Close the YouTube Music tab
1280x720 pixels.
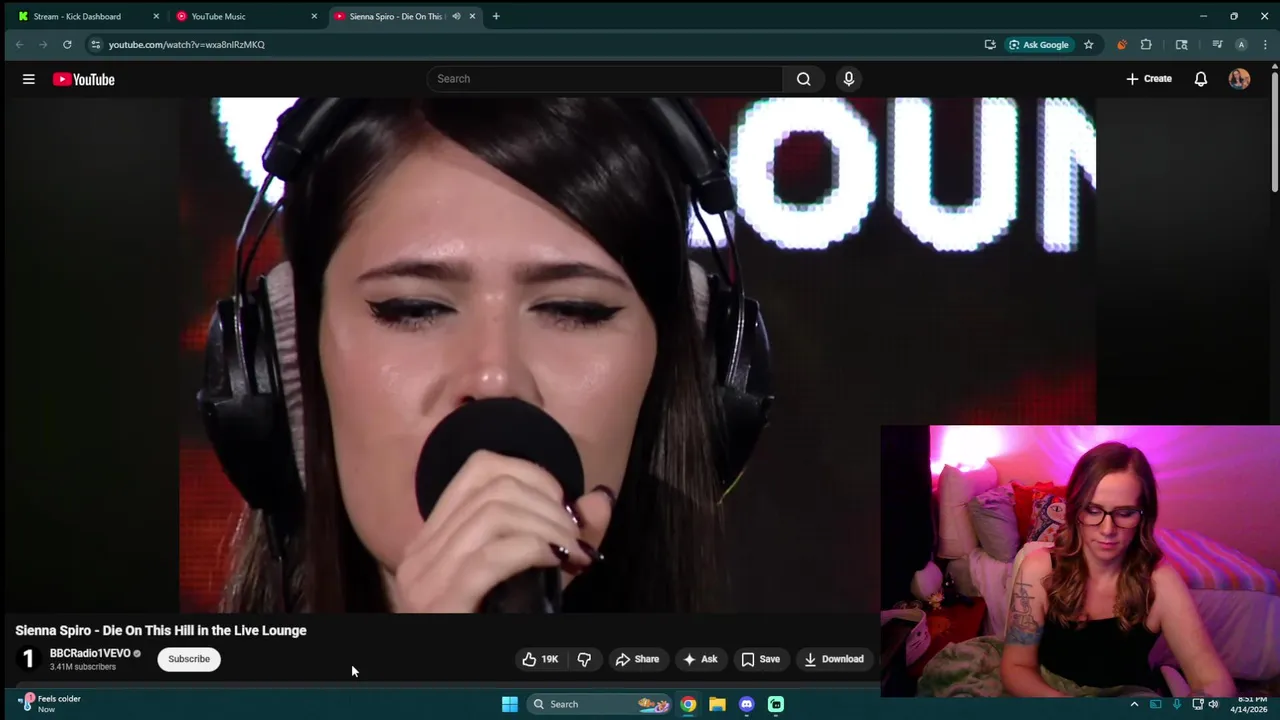tap(314, 16)
